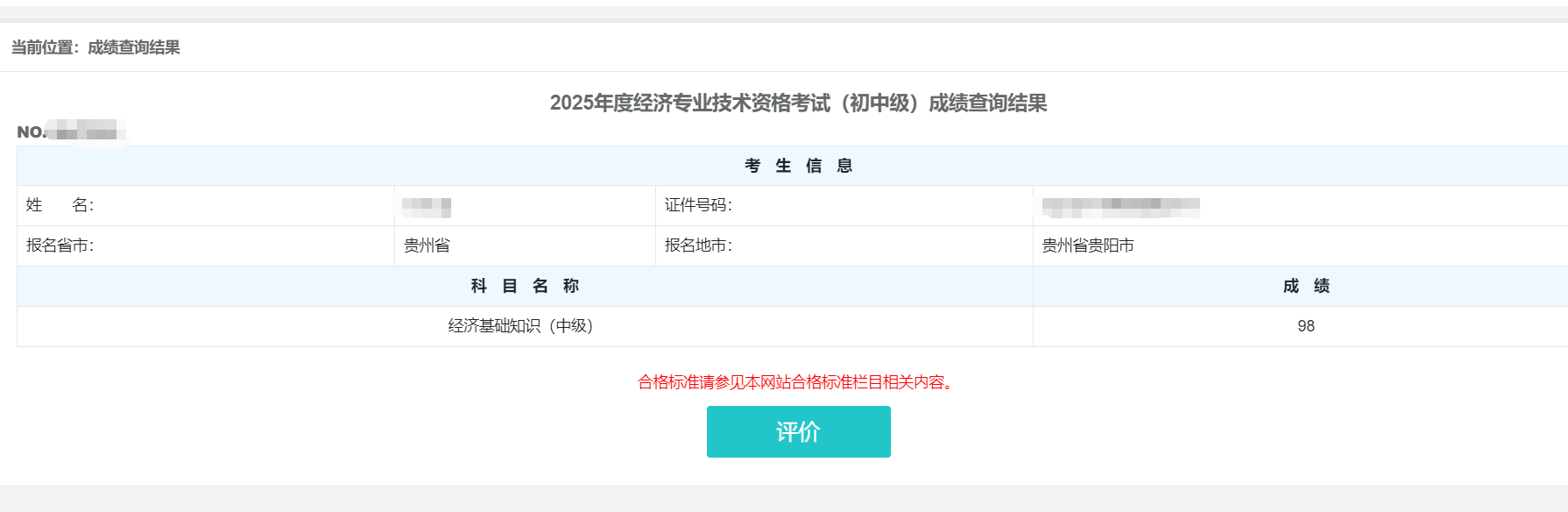Screen dimensions: 1568x512
Task: Click the 评价 evaluation button
Action: pyautogui.click(x=798, y=431)
